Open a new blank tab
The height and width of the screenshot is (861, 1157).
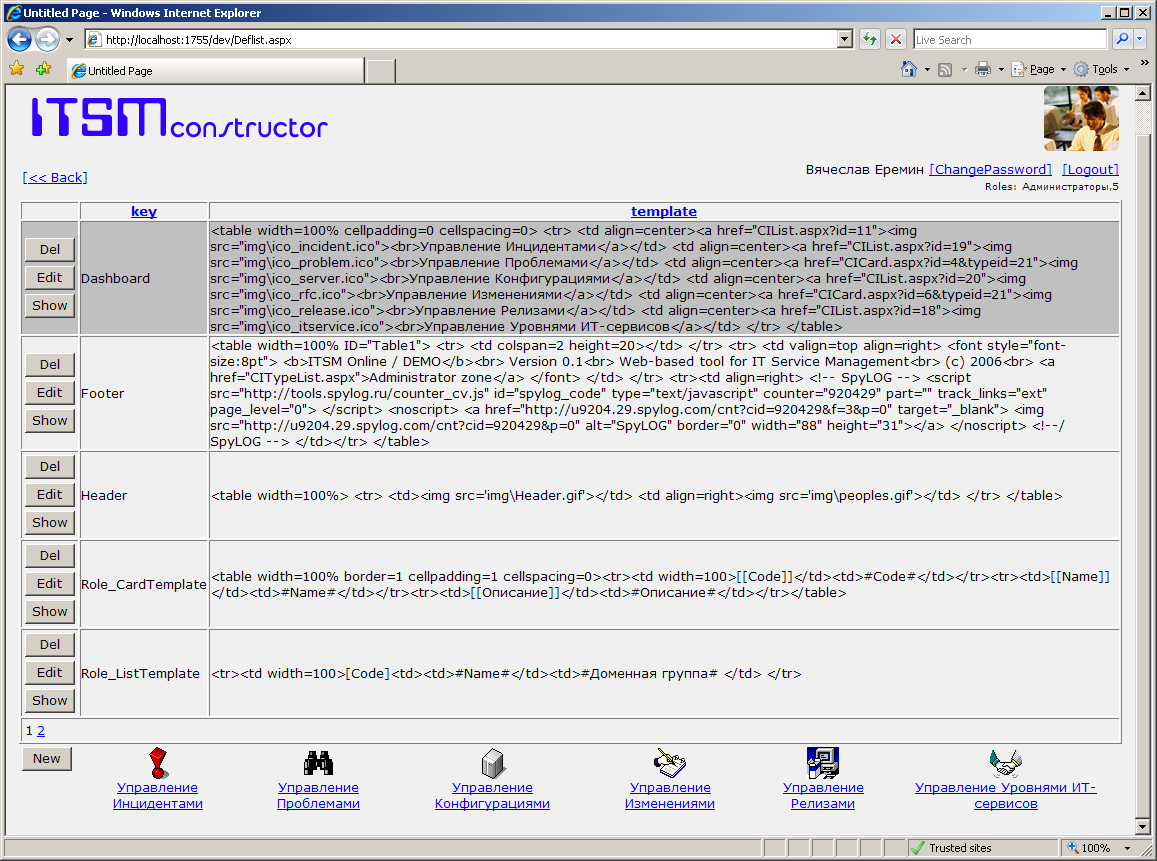381,72
